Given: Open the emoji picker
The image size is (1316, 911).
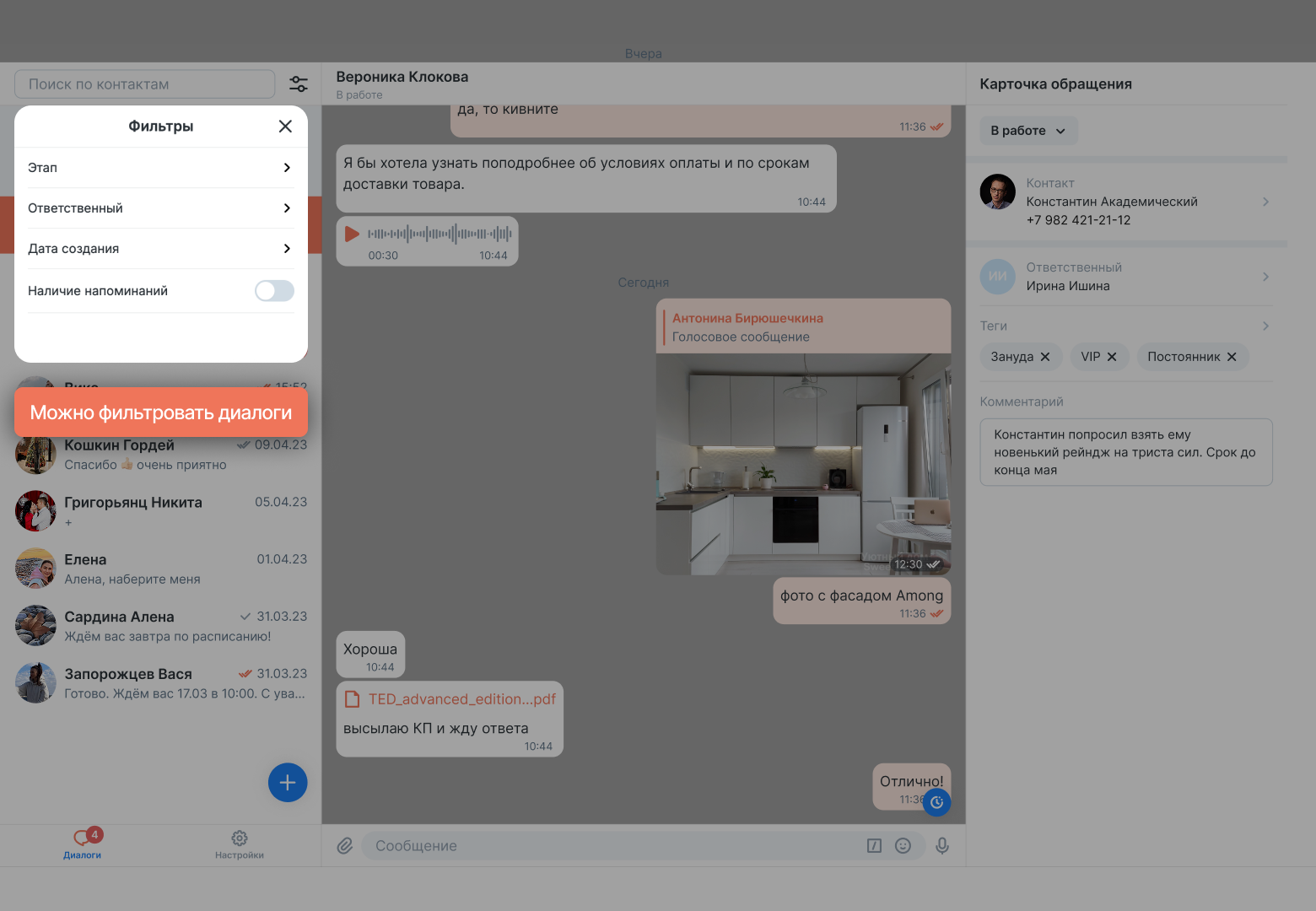Looking at the screenshot, I should tap(903, 845).
